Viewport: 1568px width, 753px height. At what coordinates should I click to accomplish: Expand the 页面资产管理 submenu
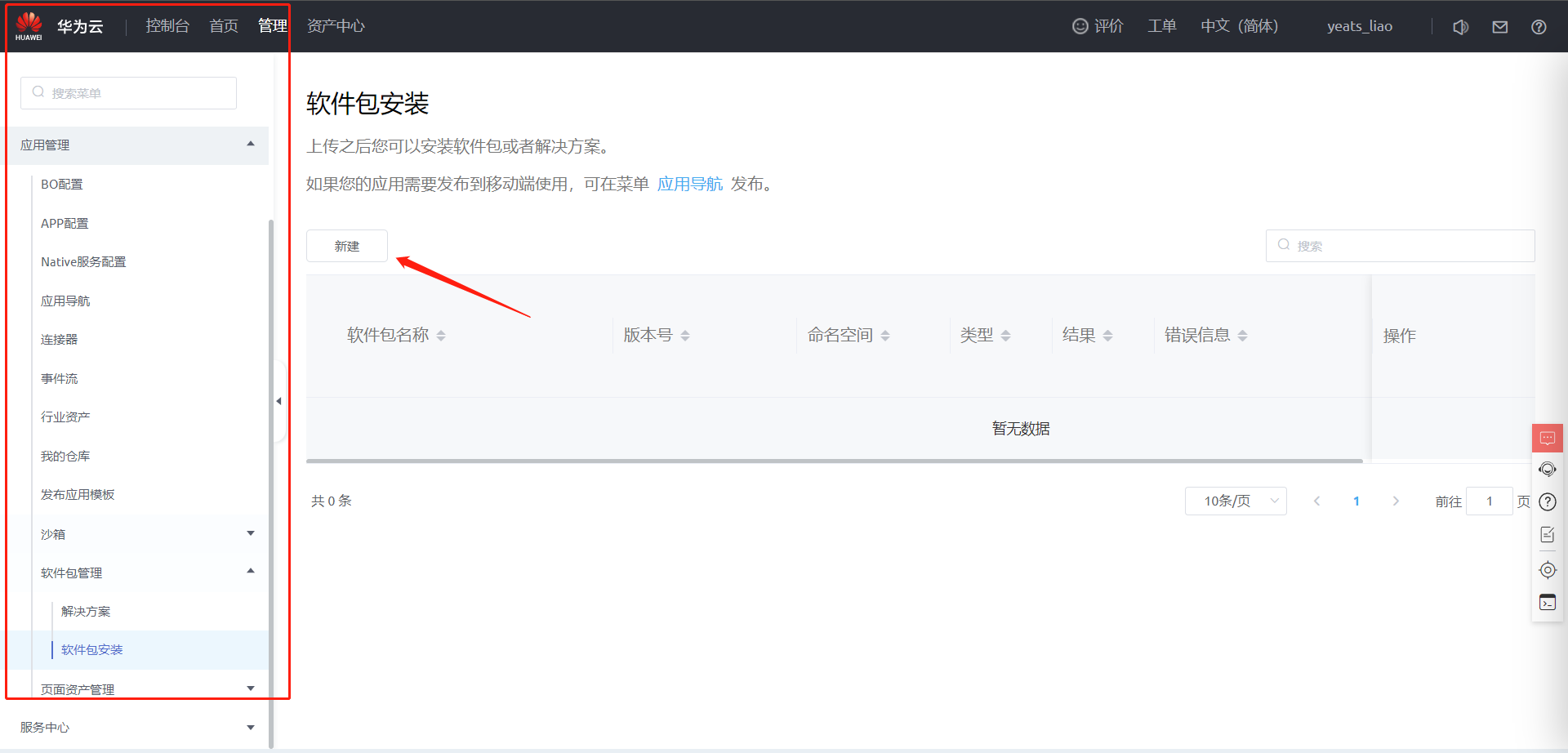click(x=251, y=688)
